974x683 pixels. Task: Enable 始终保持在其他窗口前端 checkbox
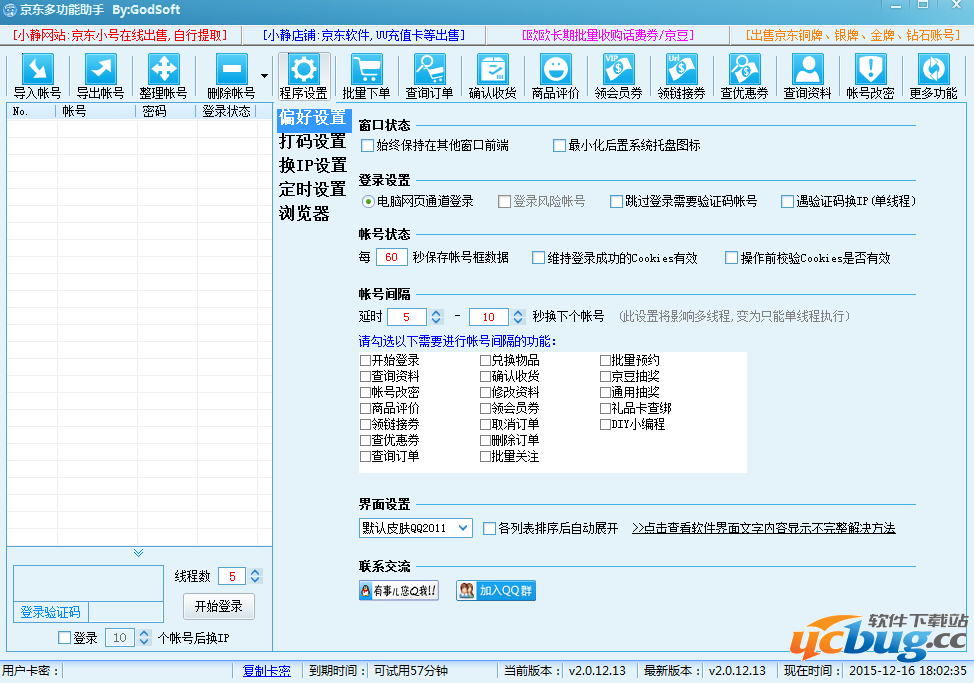[x=367, y=146]
